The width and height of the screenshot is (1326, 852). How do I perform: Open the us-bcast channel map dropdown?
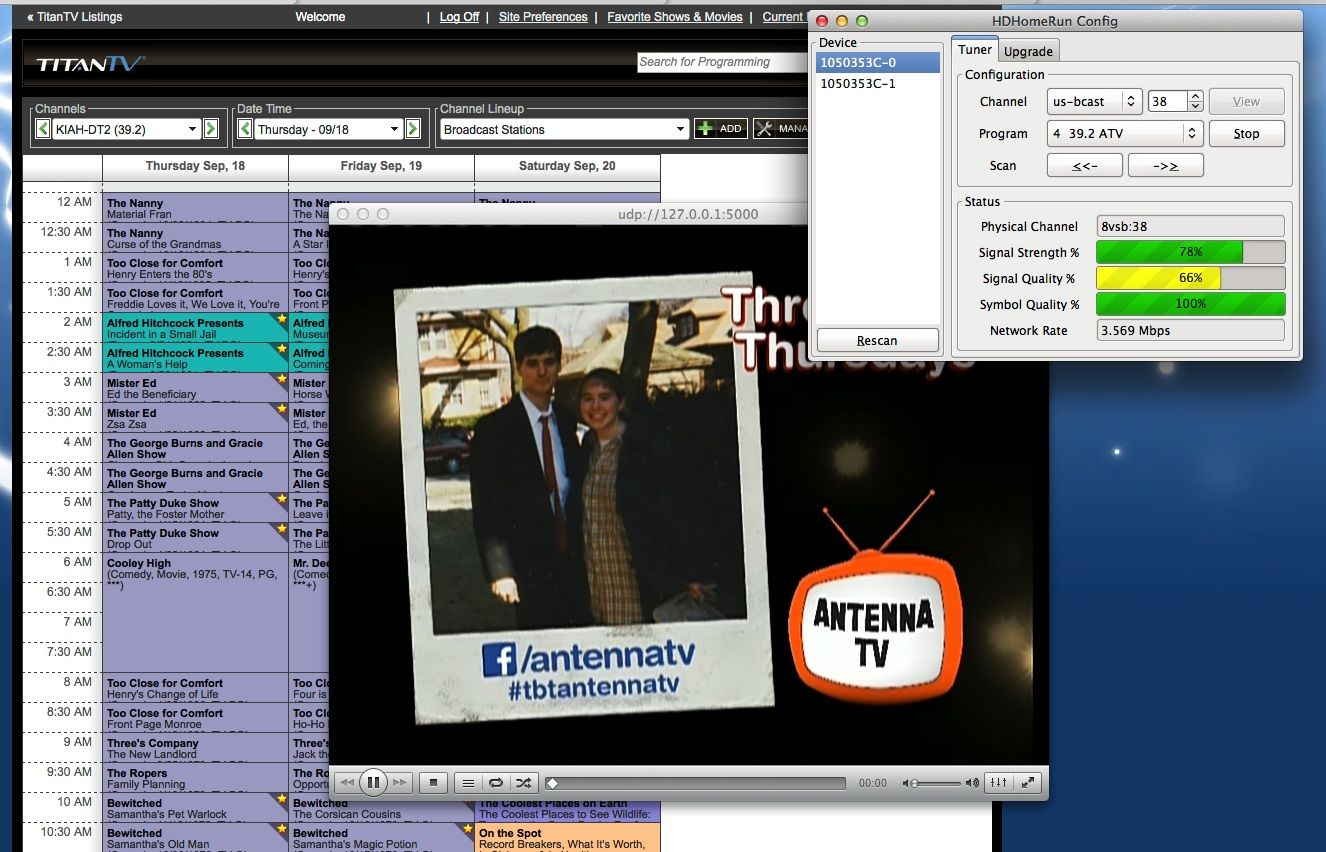click(1095, 101)
